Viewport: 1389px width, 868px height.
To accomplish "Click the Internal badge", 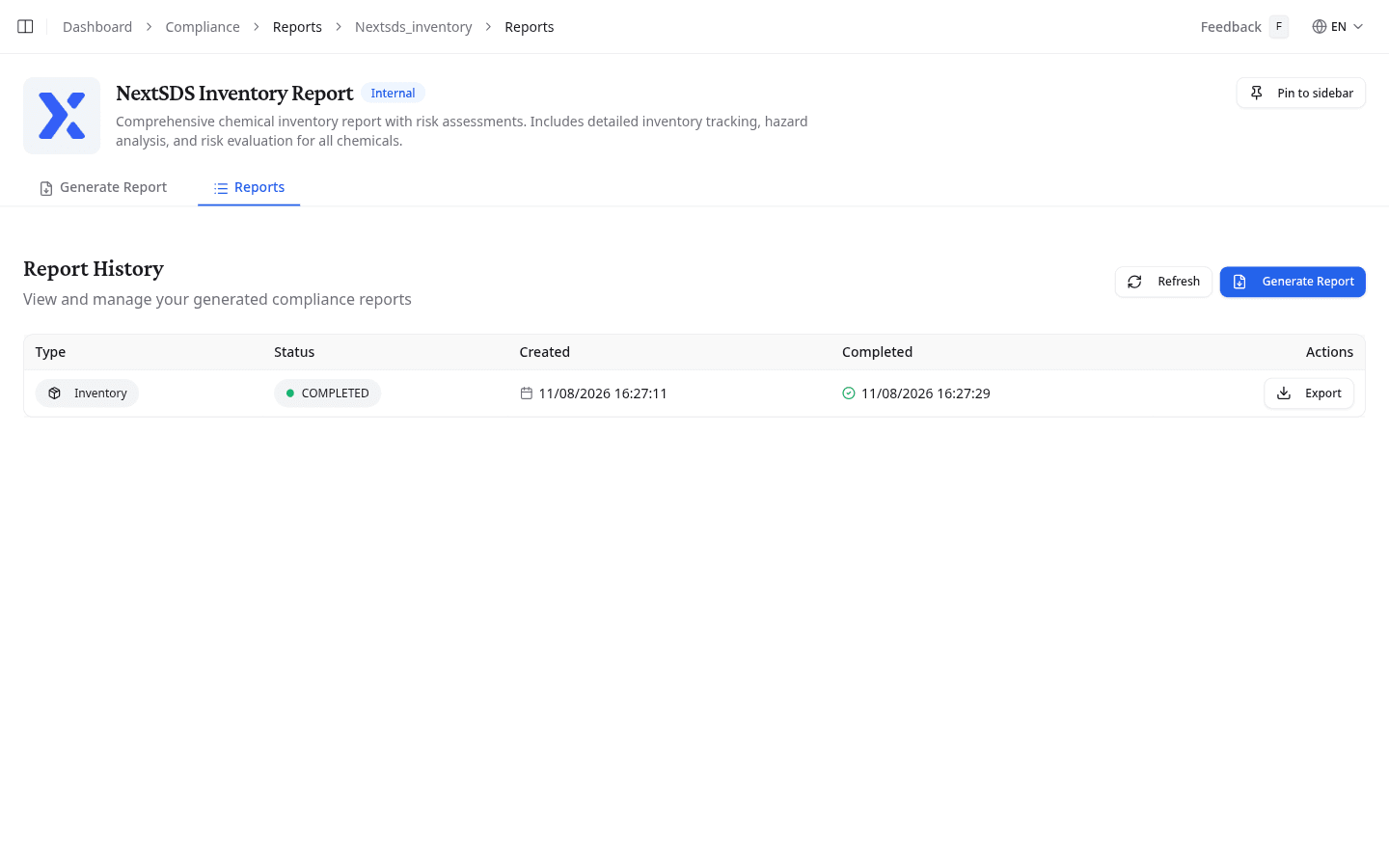I will [393, 94].
